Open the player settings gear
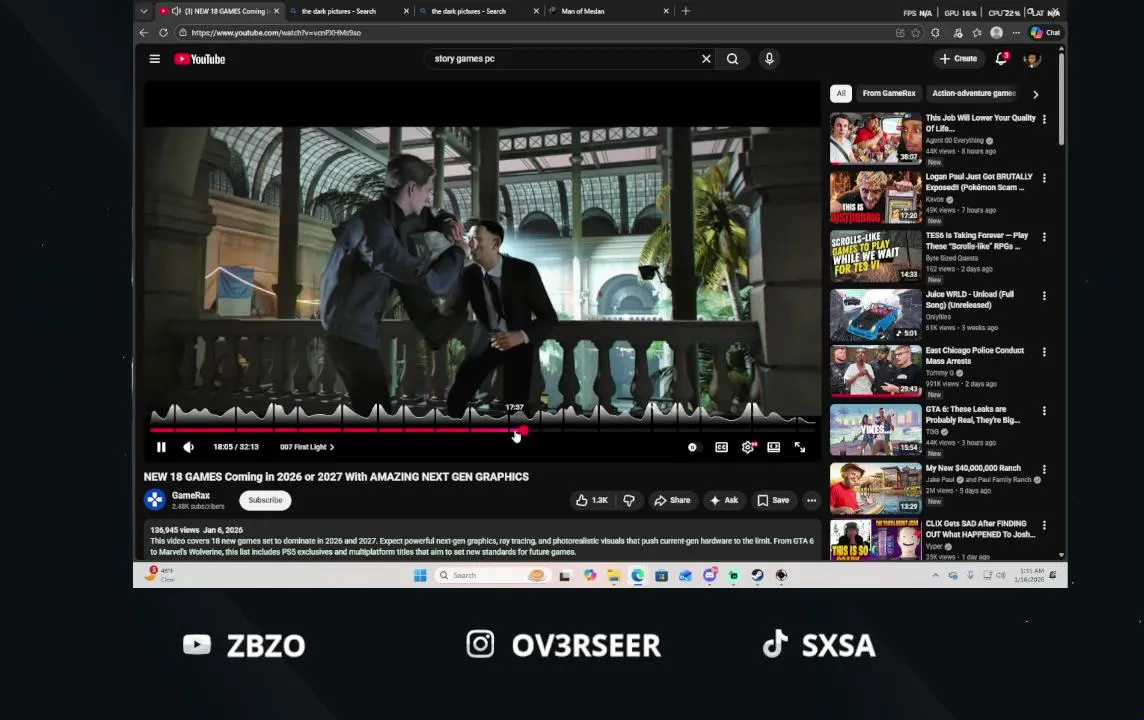This screenshot has height=720, width=1144. 748,447
